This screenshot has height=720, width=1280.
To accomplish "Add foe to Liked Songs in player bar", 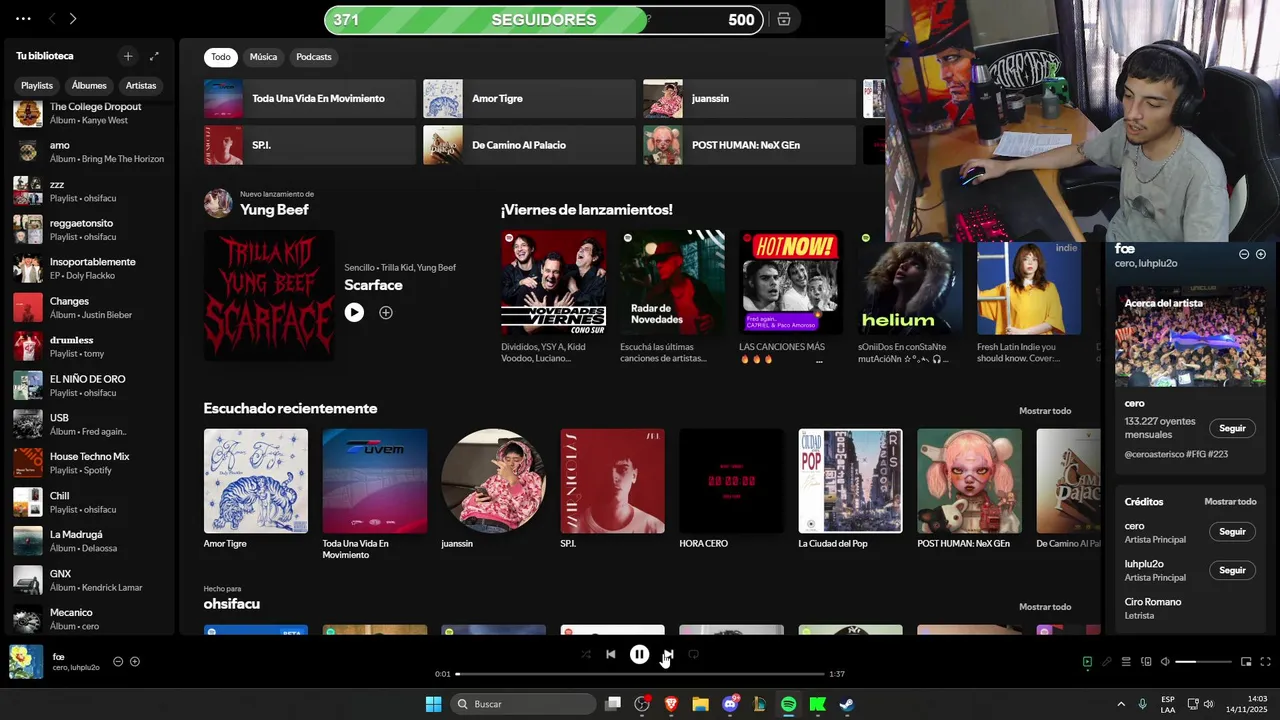I will click(x=135, y=662).
